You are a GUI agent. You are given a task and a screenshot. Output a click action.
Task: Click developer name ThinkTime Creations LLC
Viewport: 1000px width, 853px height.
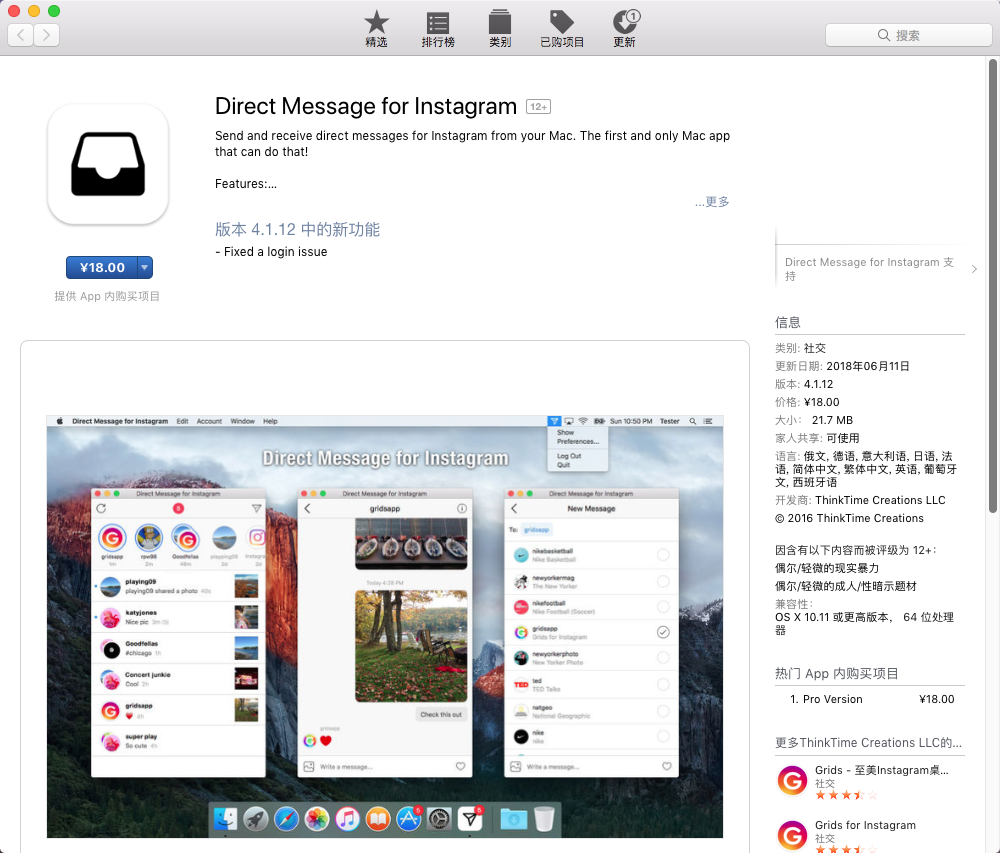880,500
